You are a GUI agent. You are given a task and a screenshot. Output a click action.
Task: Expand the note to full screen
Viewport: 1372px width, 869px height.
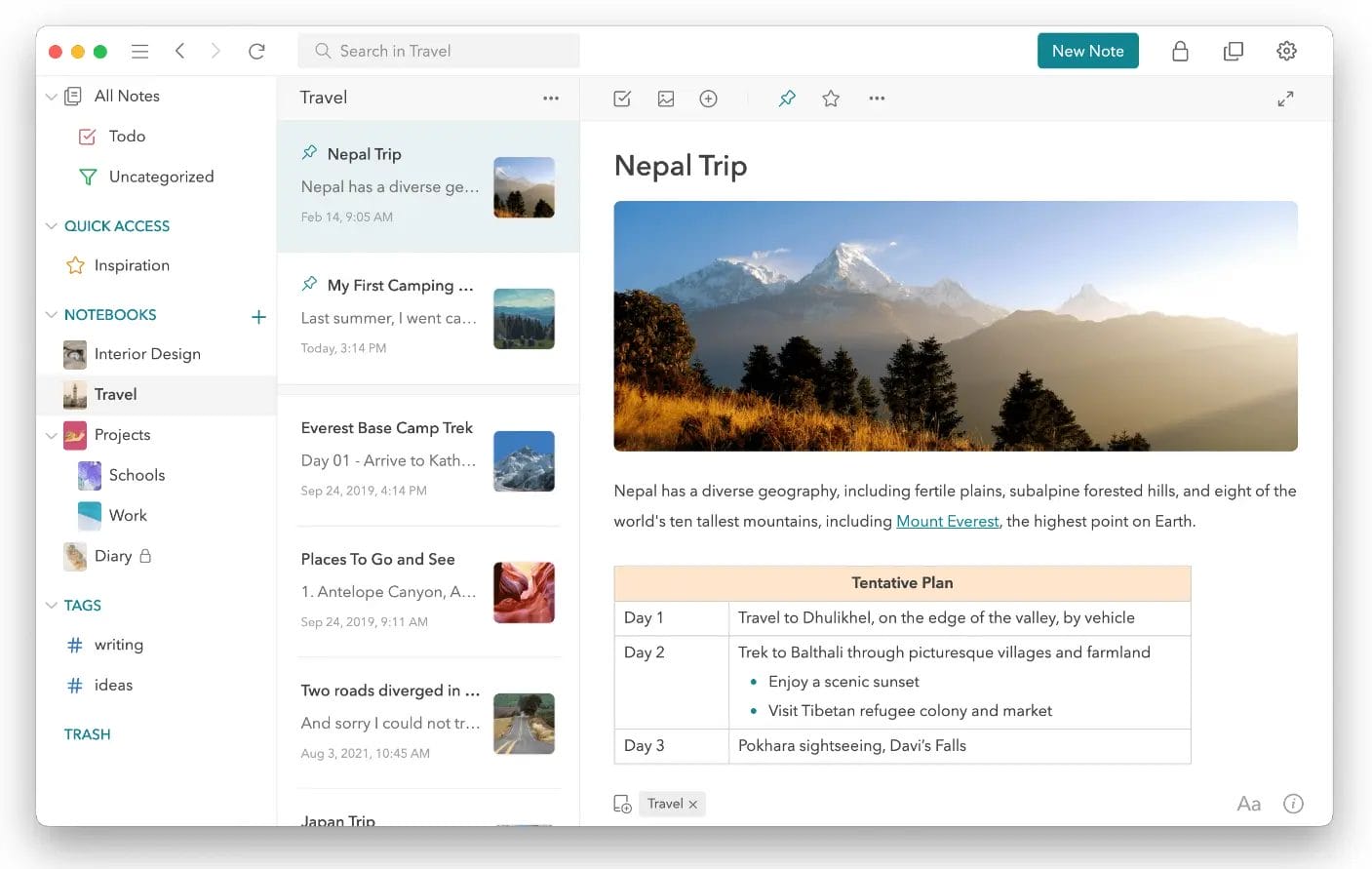(x=1285, y=98)
